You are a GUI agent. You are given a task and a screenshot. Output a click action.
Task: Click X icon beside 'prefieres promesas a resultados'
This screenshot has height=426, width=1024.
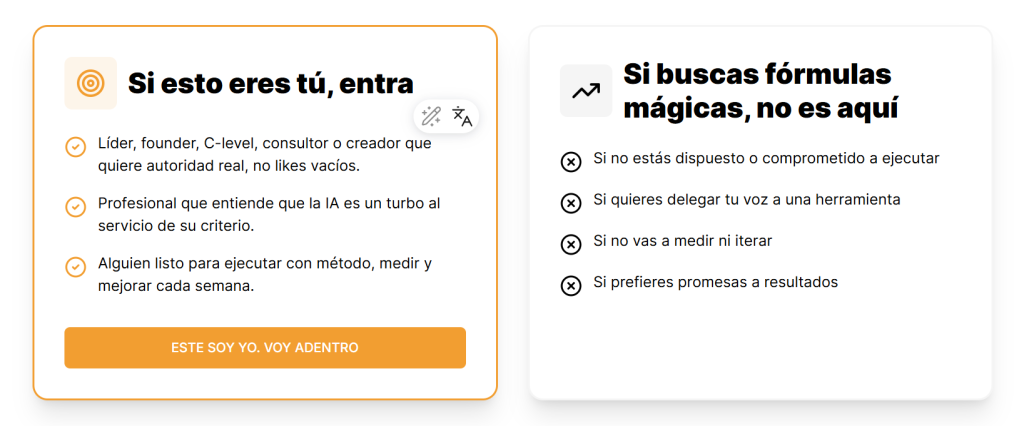[x=570, y=286]
